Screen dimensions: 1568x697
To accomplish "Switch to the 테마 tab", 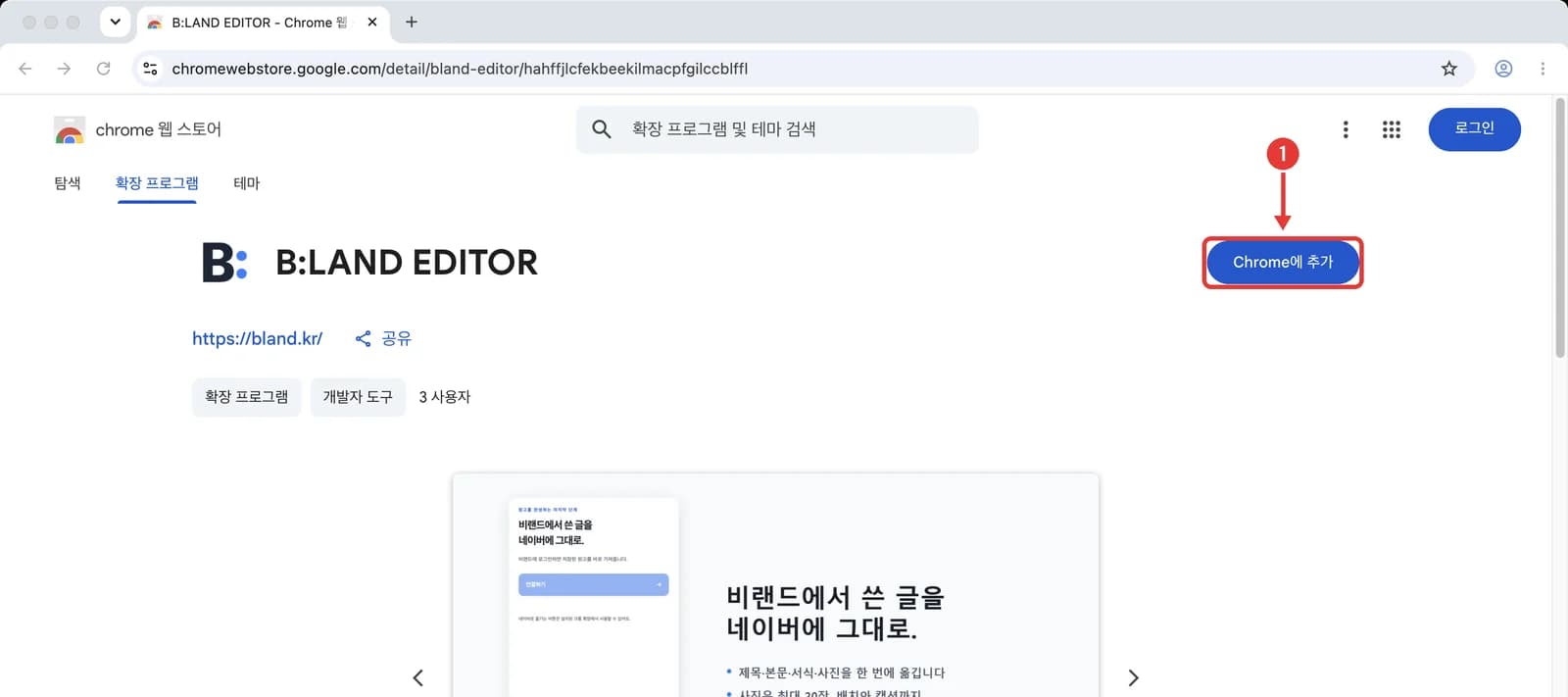I will click(x=247, y=183).
